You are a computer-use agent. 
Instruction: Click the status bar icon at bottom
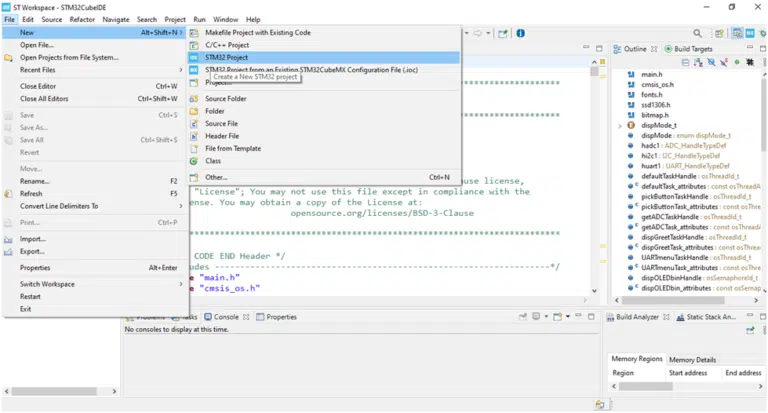pos(600,404)
